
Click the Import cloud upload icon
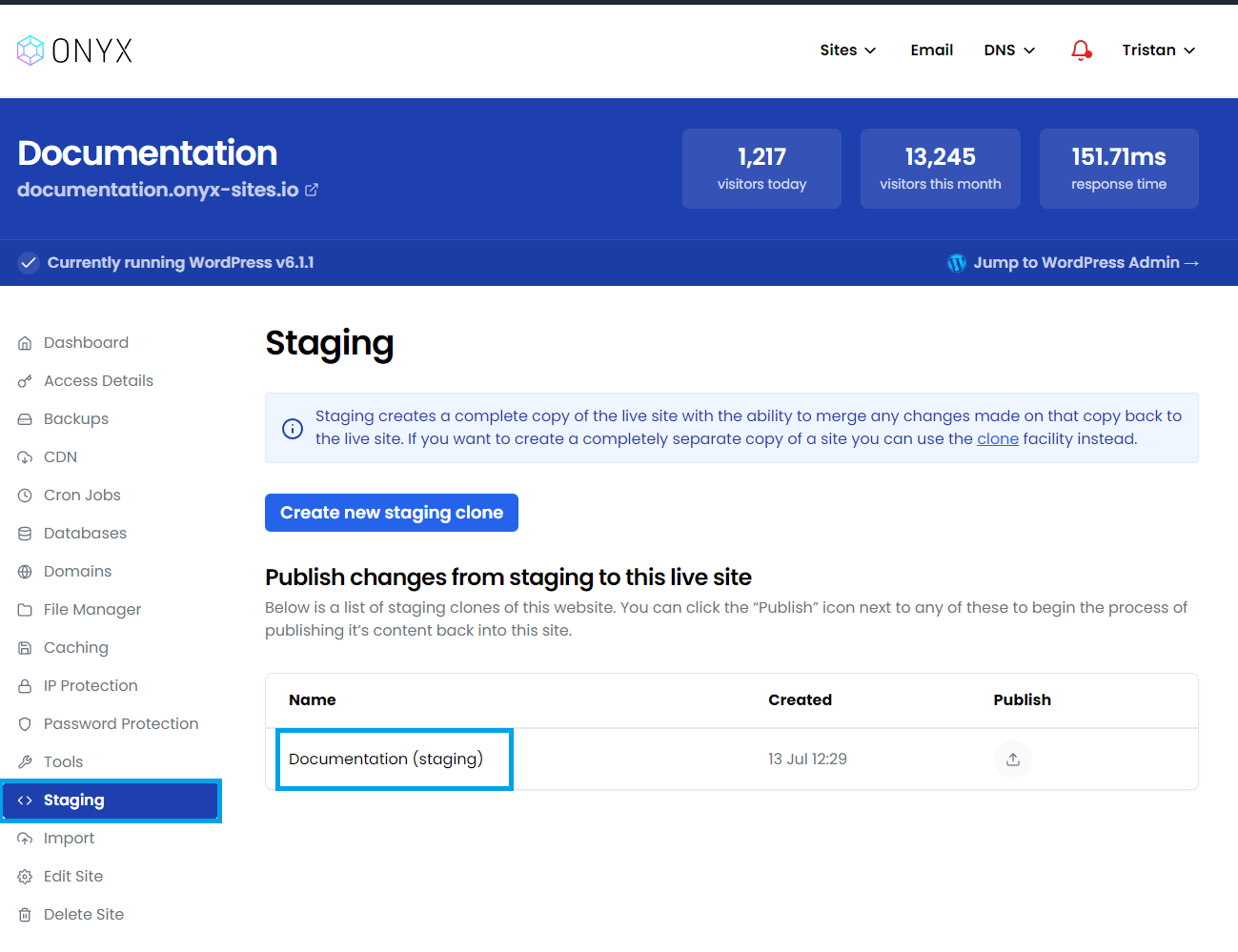click(x=25, y=839)
